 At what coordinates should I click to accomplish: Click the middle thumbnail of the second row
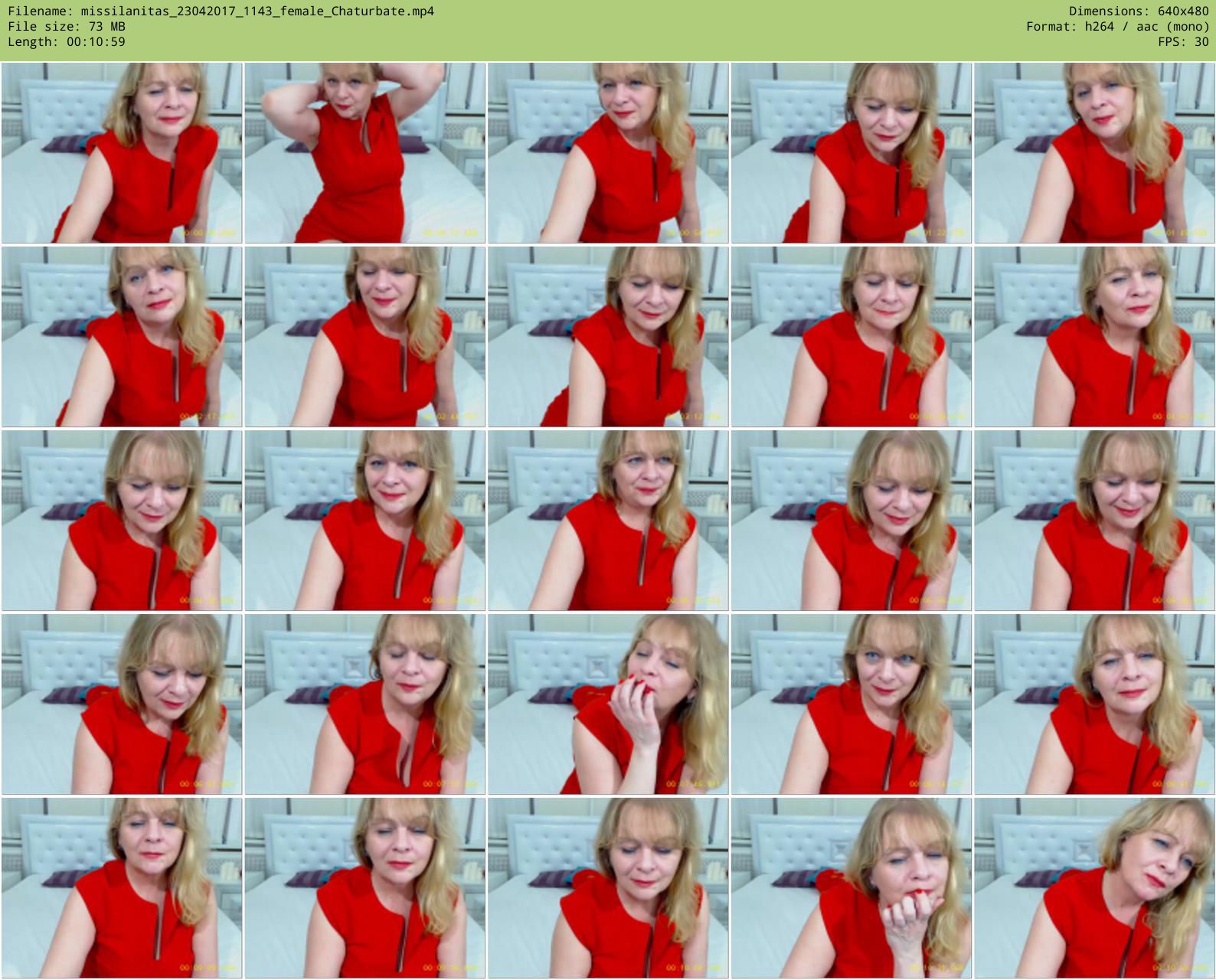[x=608, y=337]
